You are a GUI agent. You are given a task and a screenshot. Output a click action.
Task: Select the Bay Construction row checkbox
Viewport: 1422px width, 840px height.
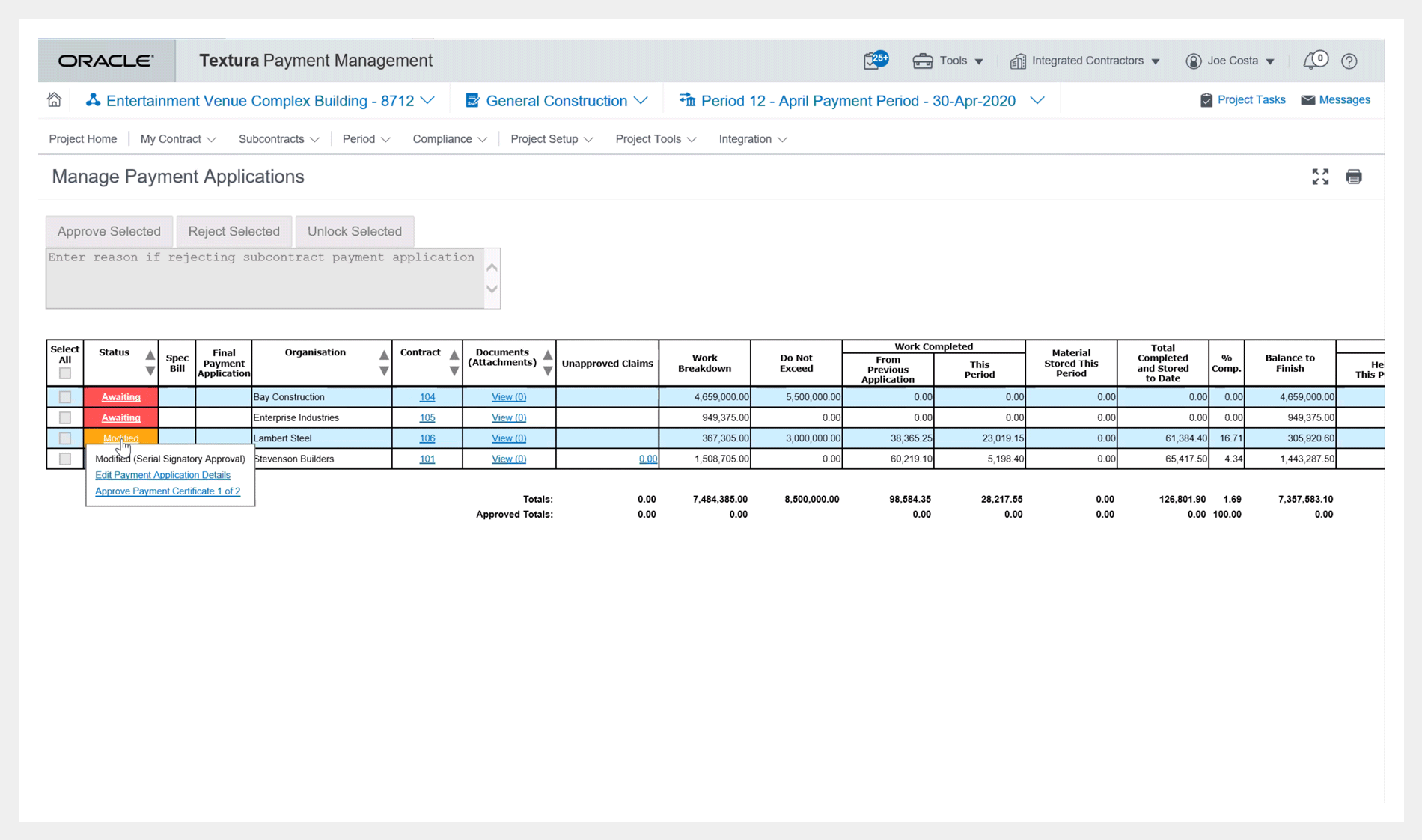tap(65, 397)
